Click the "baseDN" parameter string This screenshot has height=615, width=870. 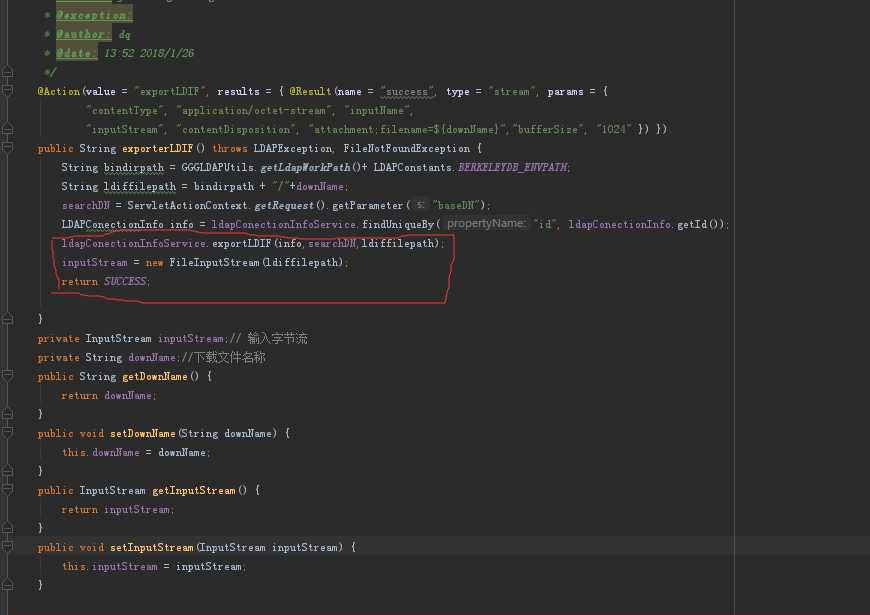[x=456, y=205]
